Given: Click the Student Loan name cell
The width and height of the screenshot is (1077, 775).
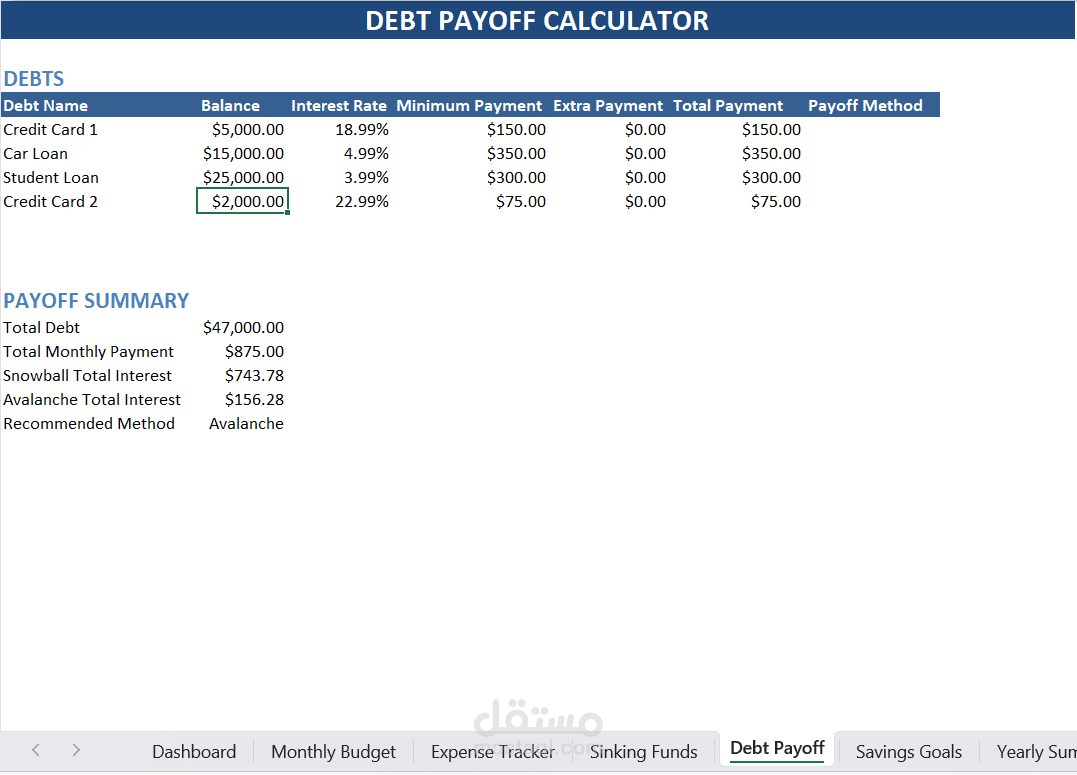Looking at the screenshot, I should coord(51,178).
